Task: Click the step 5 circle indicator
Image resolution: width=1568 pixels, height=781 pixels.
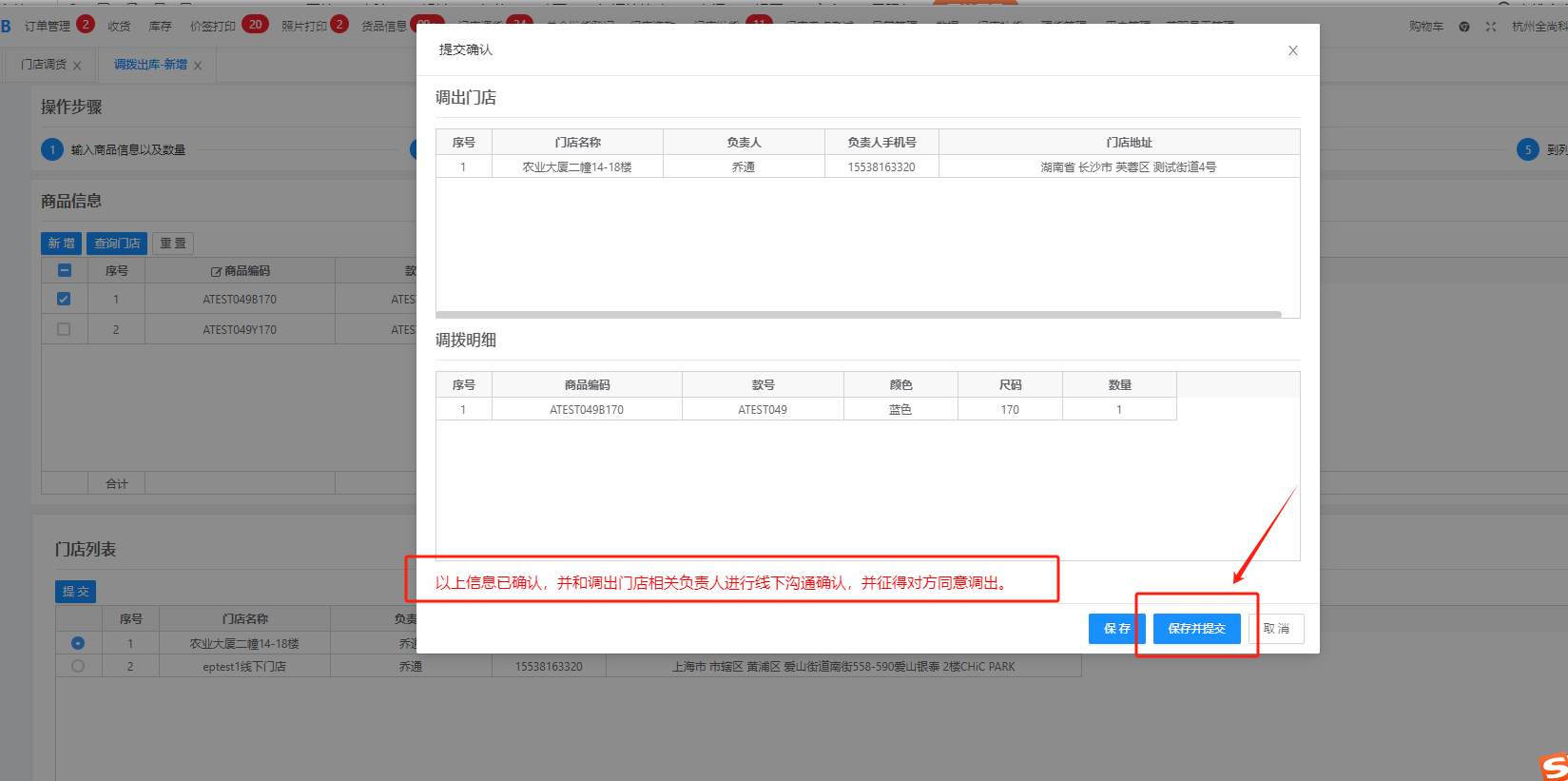Action: 1527,149
